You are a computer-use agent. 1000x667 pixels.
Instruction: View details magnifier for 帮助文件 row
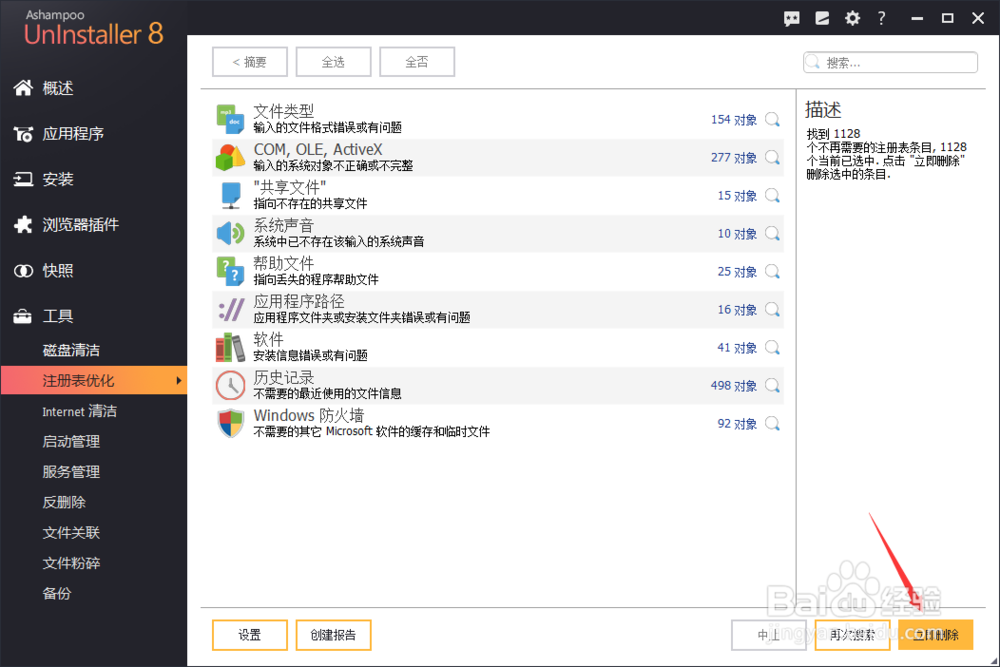772,272
